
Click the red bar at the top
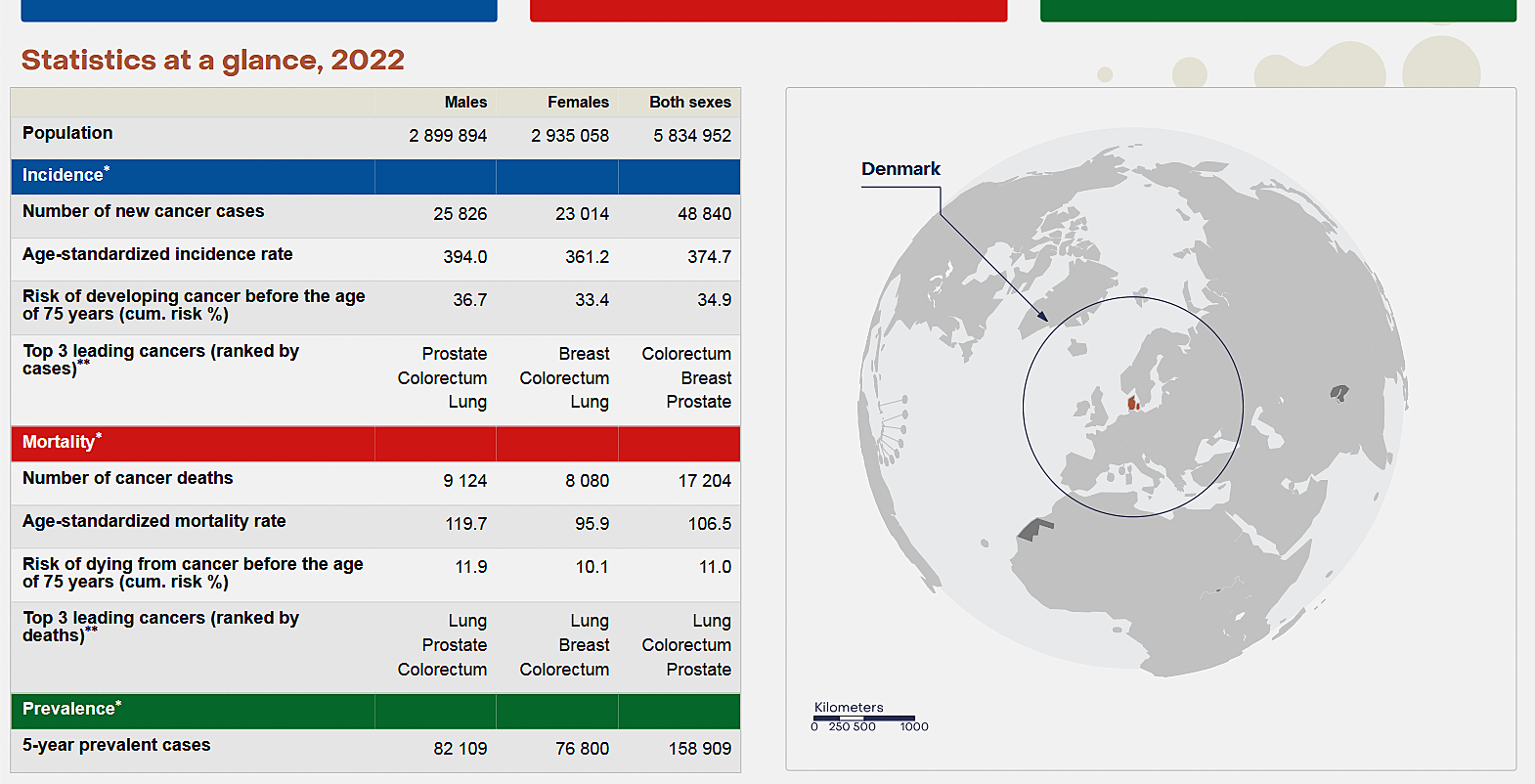768,11
